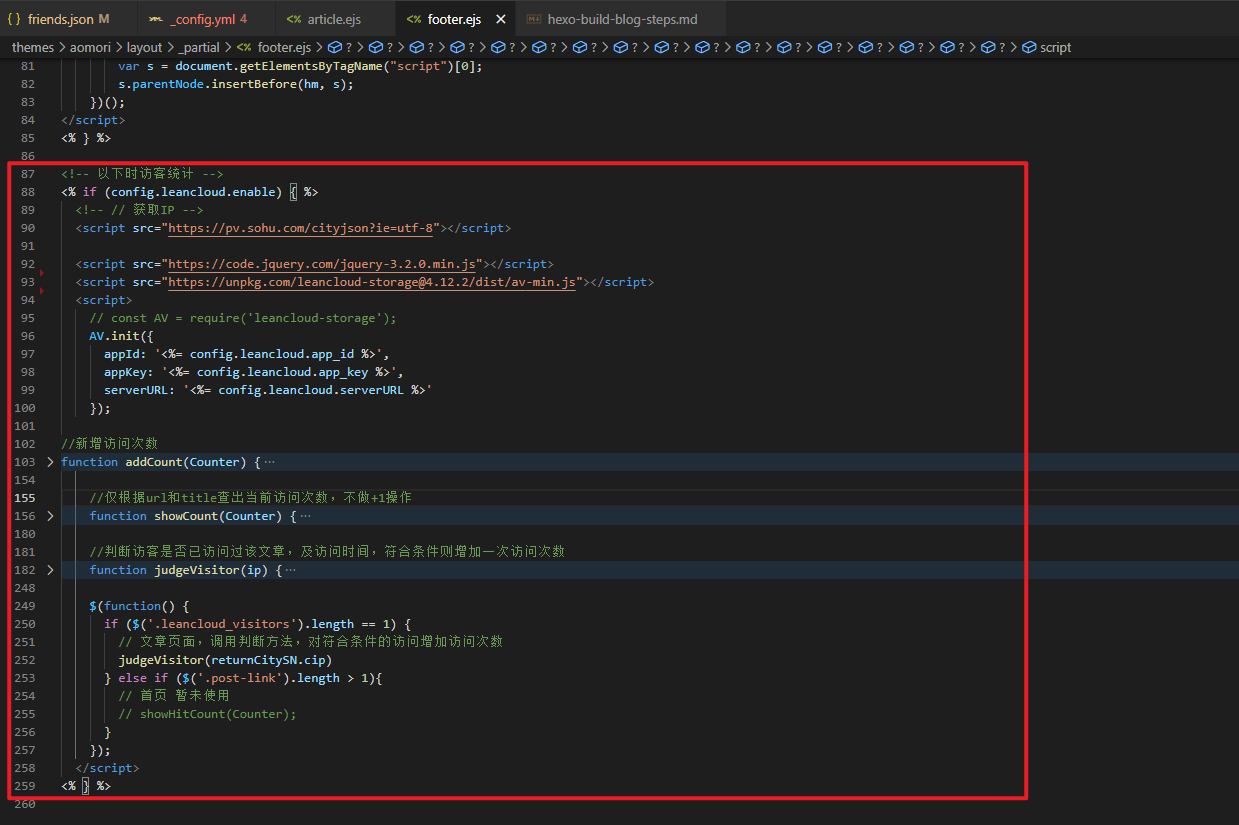Close the footer.ejs editor tab
The width and height of the screenshot is (1239, 825).
click(x=500, y=19)
